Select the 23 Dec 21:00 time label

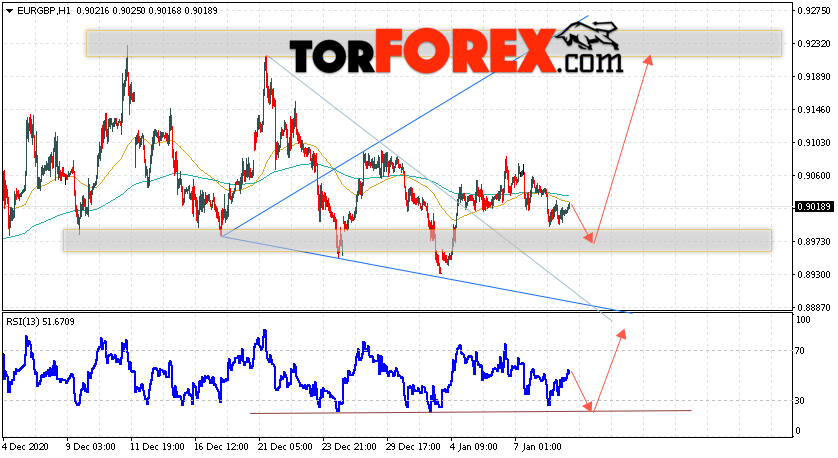point(349,446)
